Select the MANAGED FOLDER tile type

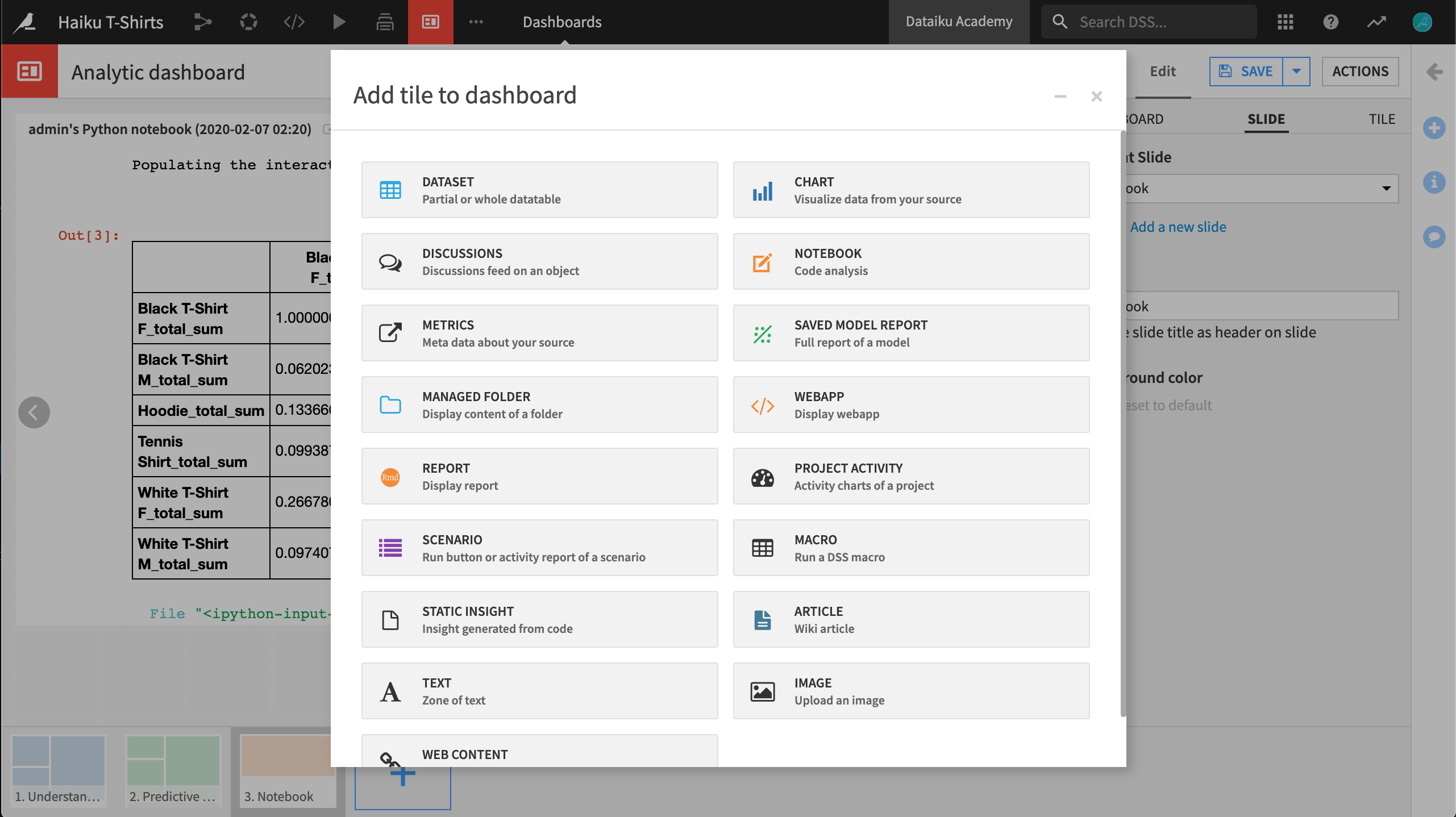[x=539, y=405]
